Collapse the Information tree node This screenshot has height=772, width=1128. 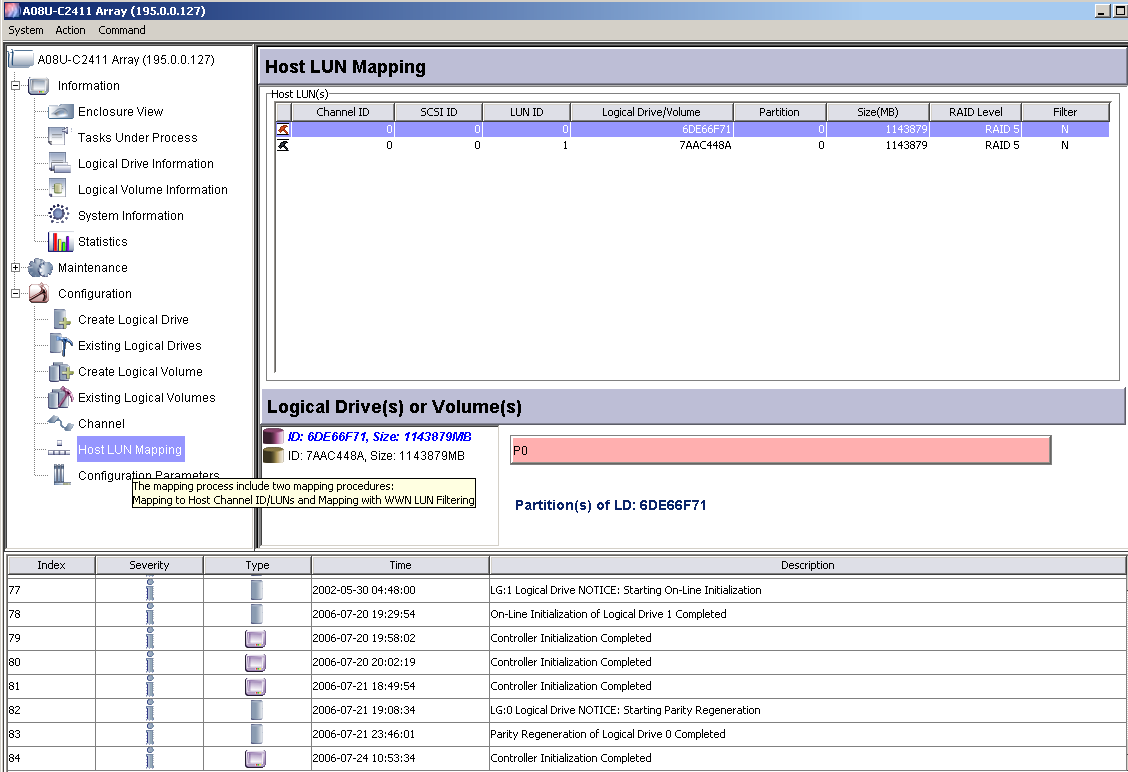tap(16, 86)
